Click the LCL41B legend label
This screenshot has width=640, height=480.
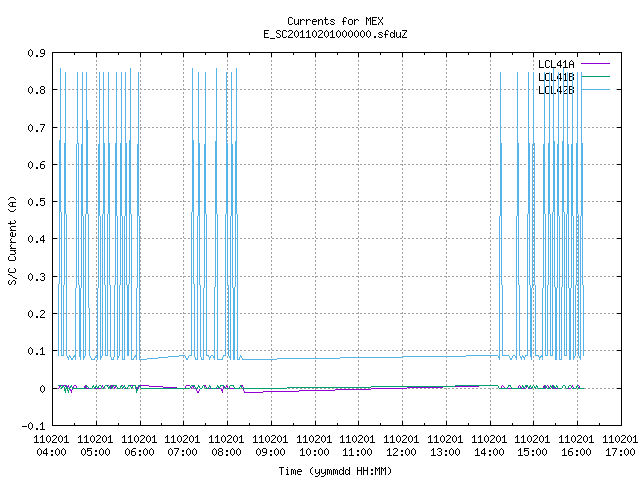pyautogui.click(x=556, y=77)
